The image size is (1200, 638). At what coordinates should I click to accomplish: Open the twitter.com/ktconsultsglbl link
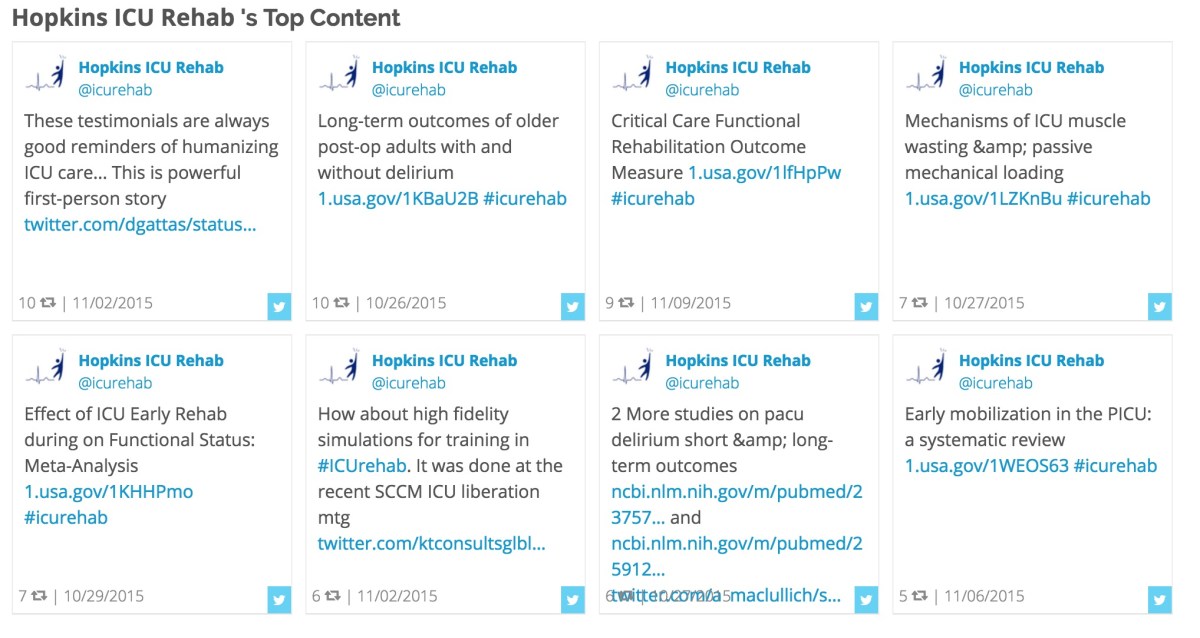pos(432,544)
